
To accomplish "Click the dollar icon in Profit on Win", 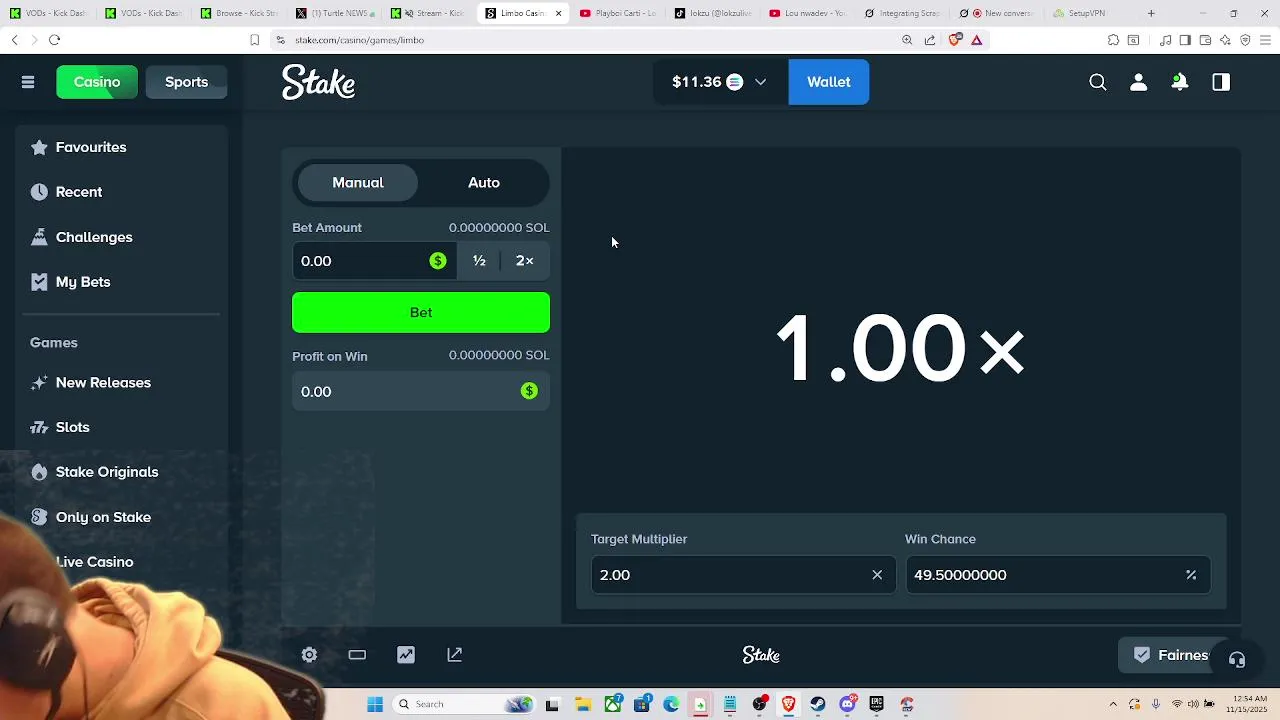I will point(529,391).
